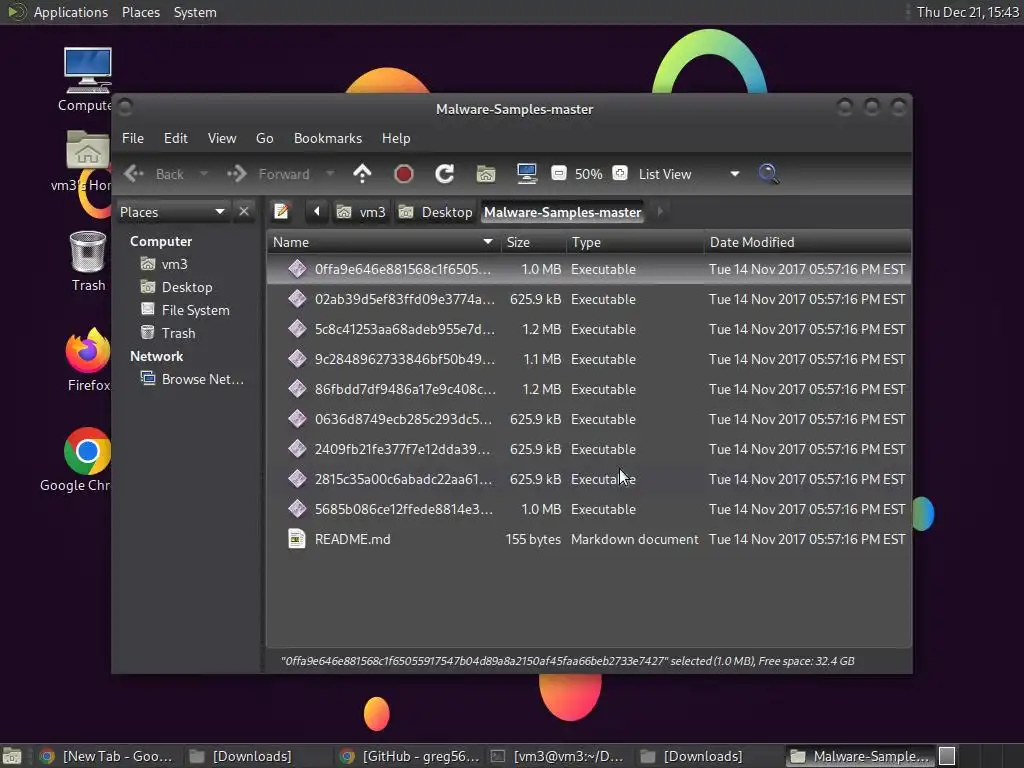Viewport: 1024px width, 768px height.
Task: Click the executable icon of file 9c2848962733
Action: click(297, 359)
